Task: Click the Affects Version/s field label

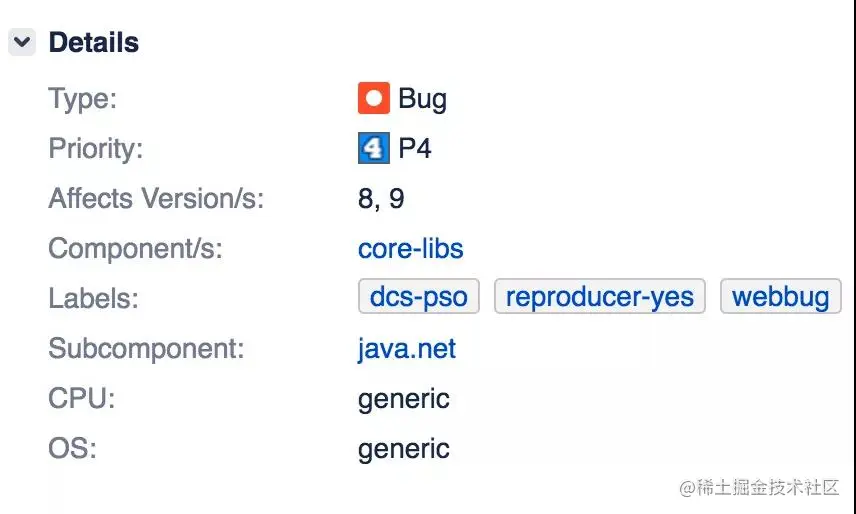Action: (156, 198)
